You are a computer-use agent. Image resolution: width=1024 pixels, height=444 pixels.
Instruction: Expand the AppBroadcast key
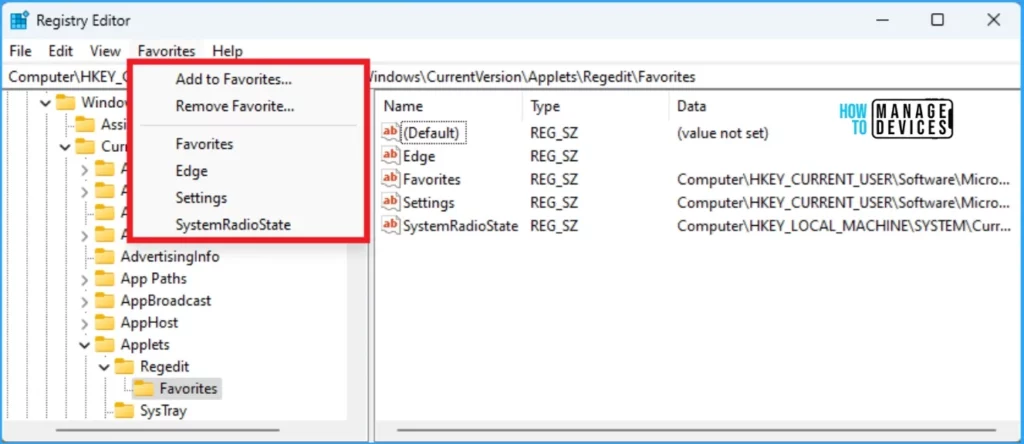pyautogui.click(x=84, y=301)
